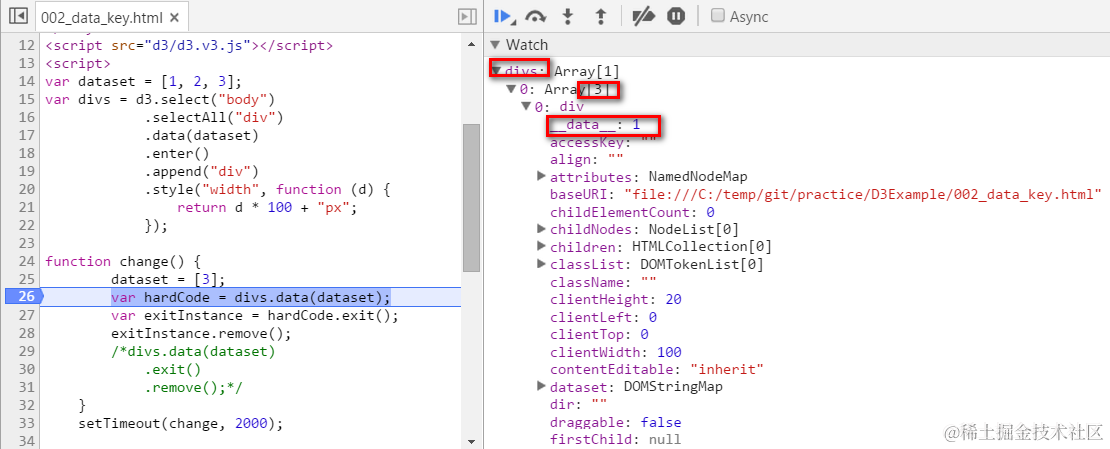Show the file navigator panel

click(19, 16)
